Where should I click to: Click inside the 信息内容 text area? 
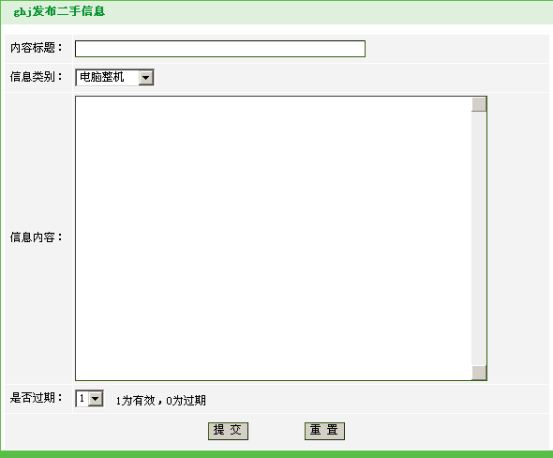[273, 238]
